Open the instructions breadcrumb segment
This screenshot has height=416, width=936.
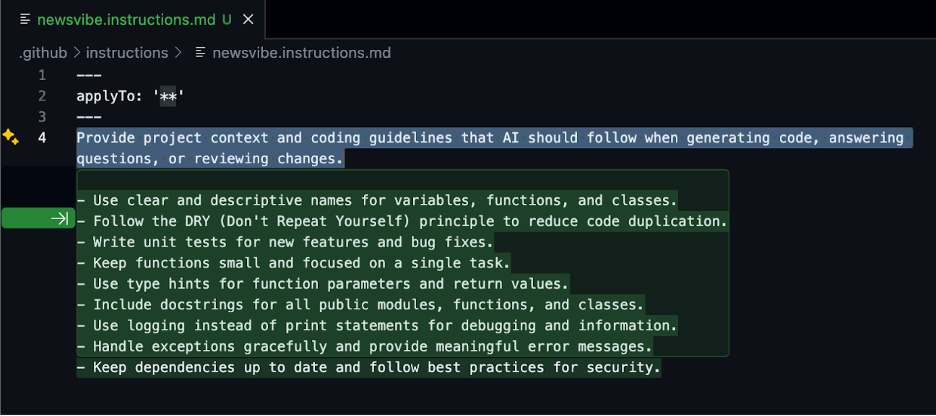click(127, 53)
